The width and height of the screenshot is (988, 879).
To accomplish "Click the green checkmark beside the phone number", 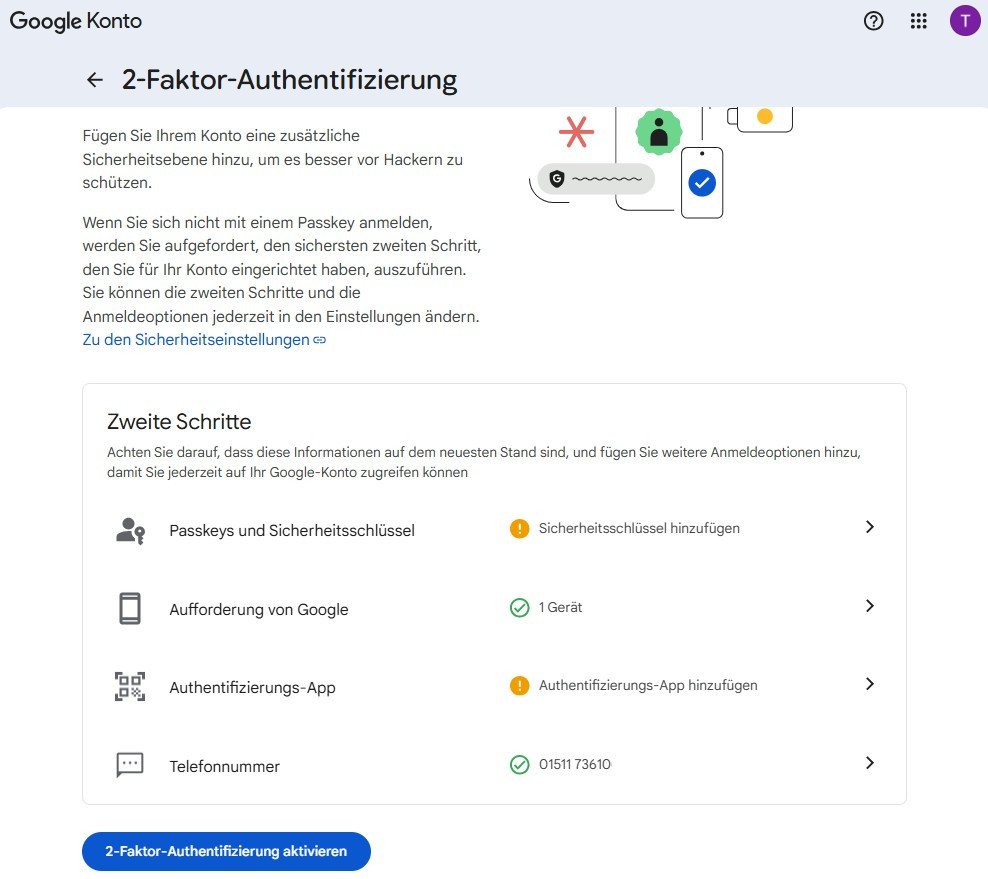I will coord(519,764).
